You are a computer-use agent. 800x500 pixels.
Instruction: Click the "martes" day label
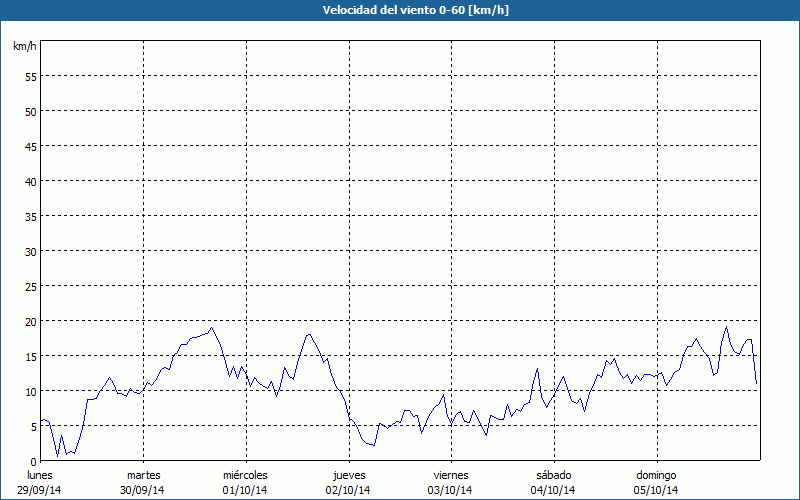144,474
